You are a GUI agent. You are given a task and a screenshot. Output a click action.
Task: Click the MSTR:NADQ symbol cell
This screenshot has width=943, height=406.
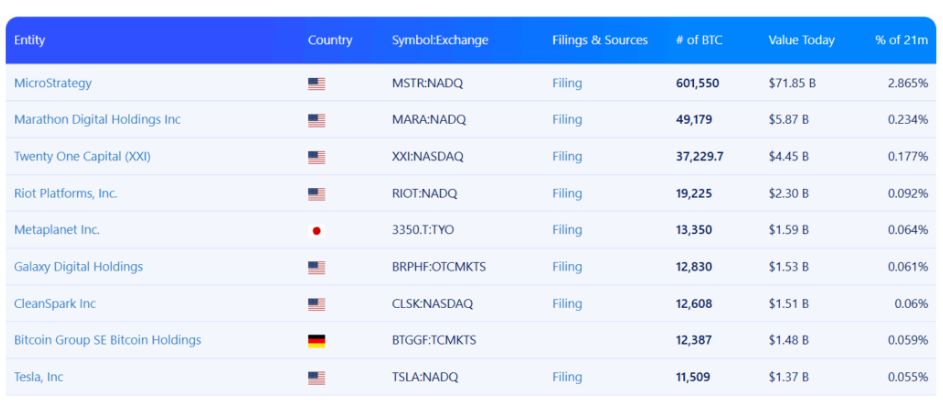(429, 83)
